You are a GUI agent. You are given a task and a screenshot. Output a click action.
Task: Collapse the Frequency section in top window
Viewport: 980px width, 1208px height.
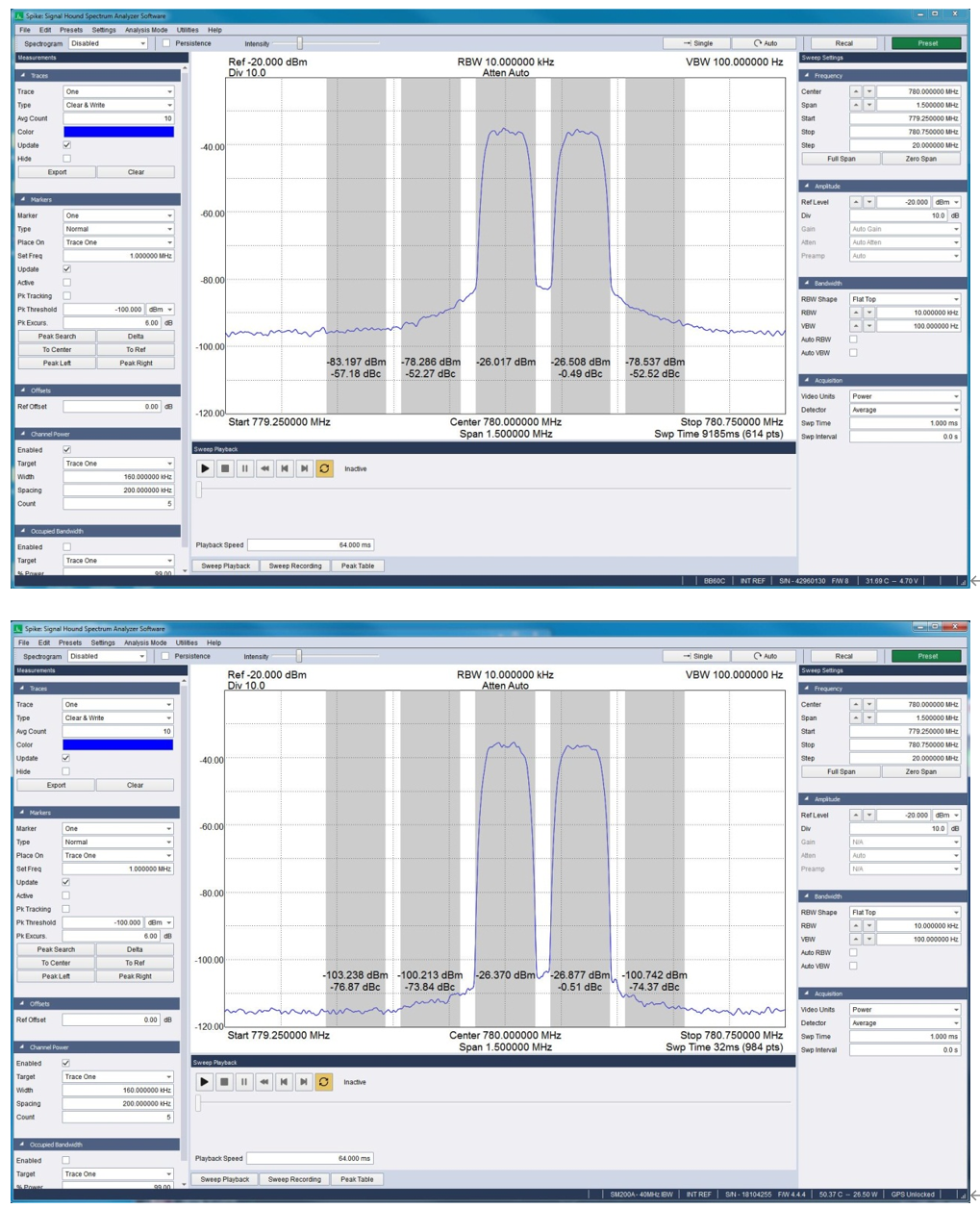point(807,75)
